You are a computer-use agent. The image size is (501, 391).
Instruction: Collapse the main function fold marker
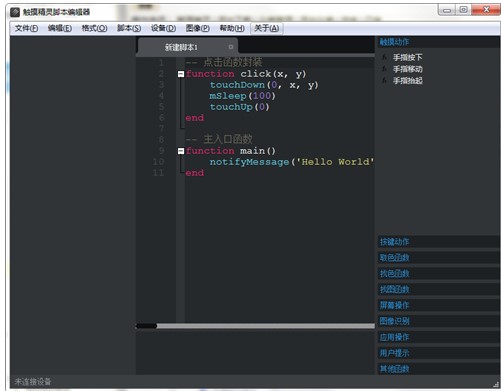click(181, 151)
